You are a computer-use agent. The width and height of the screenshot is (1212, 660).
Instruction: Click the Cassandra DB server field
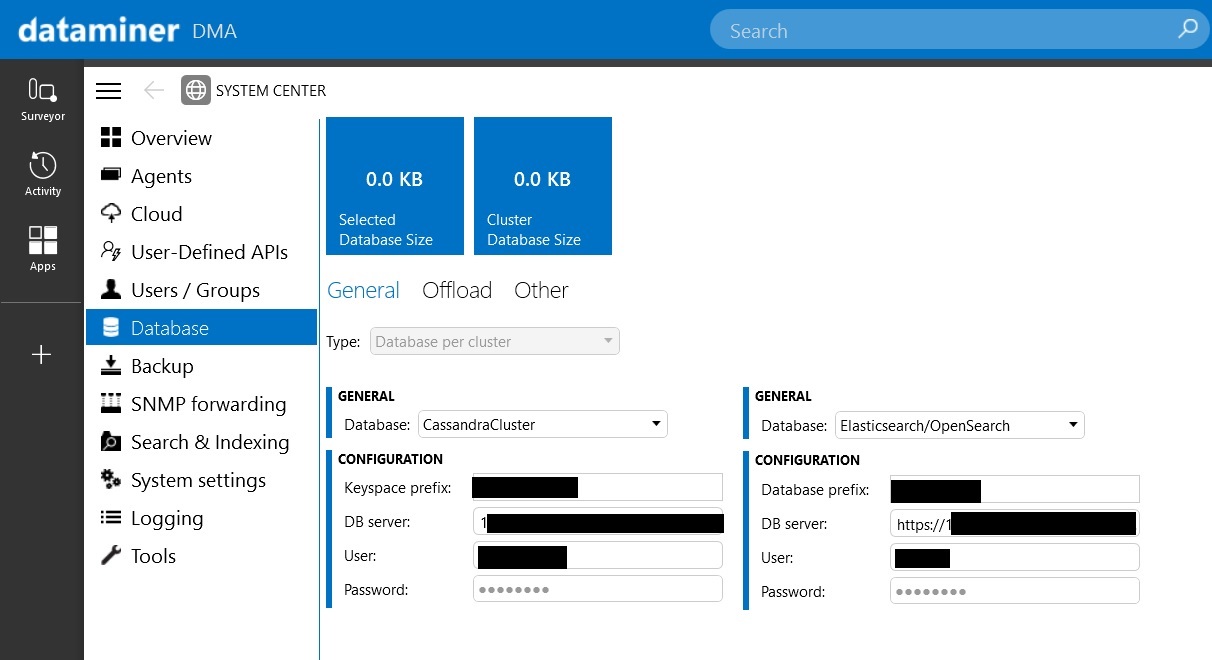598,522
